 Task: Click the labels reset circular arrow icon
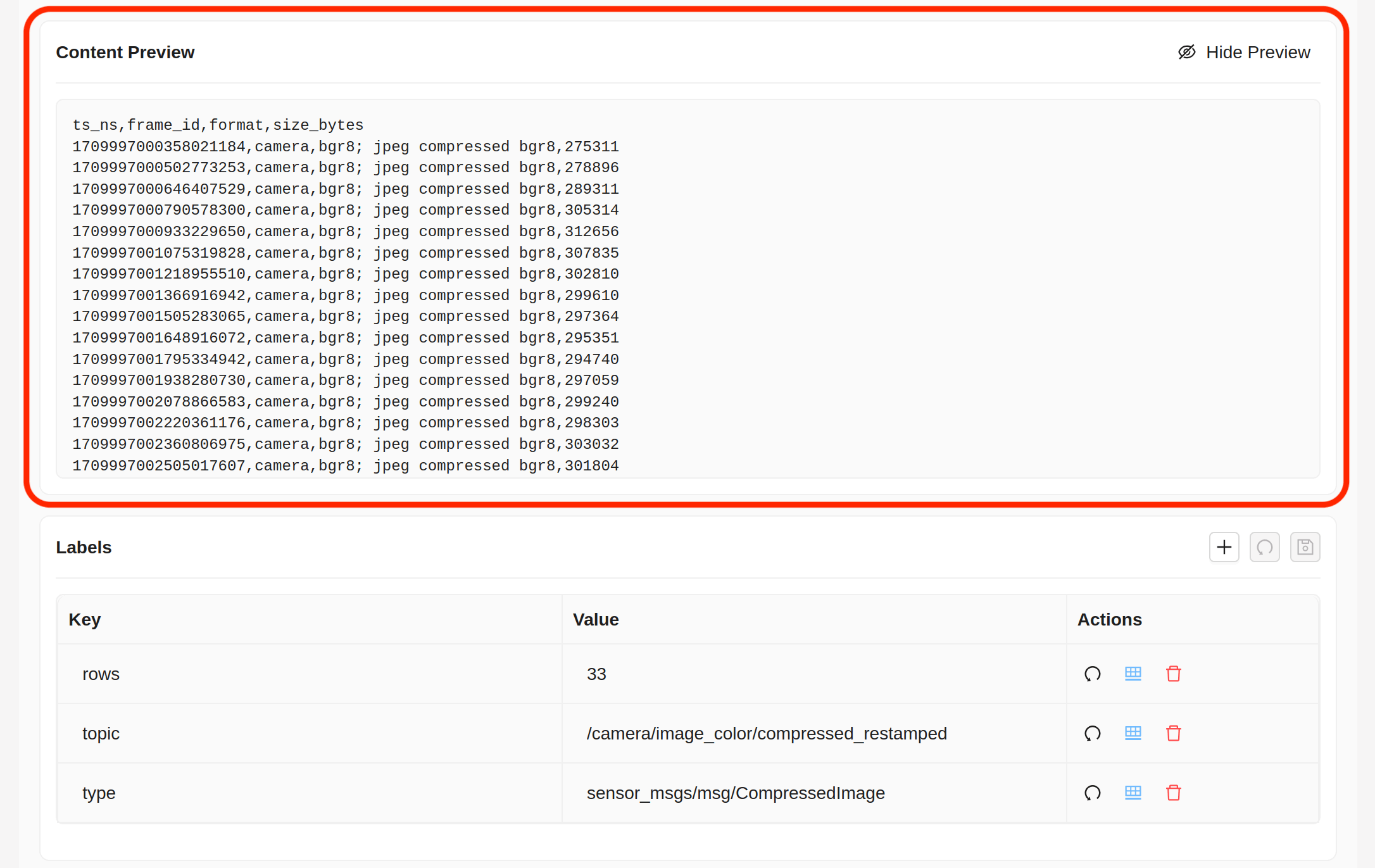1264,547
